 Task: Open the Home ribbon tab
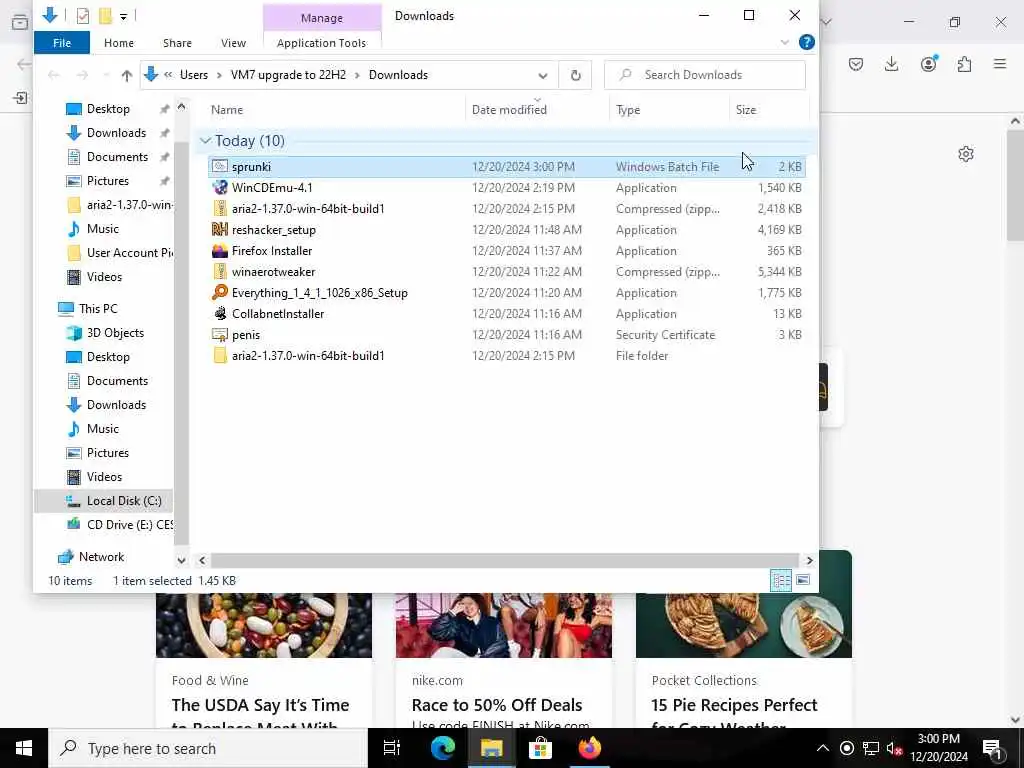tap(119, 42)
